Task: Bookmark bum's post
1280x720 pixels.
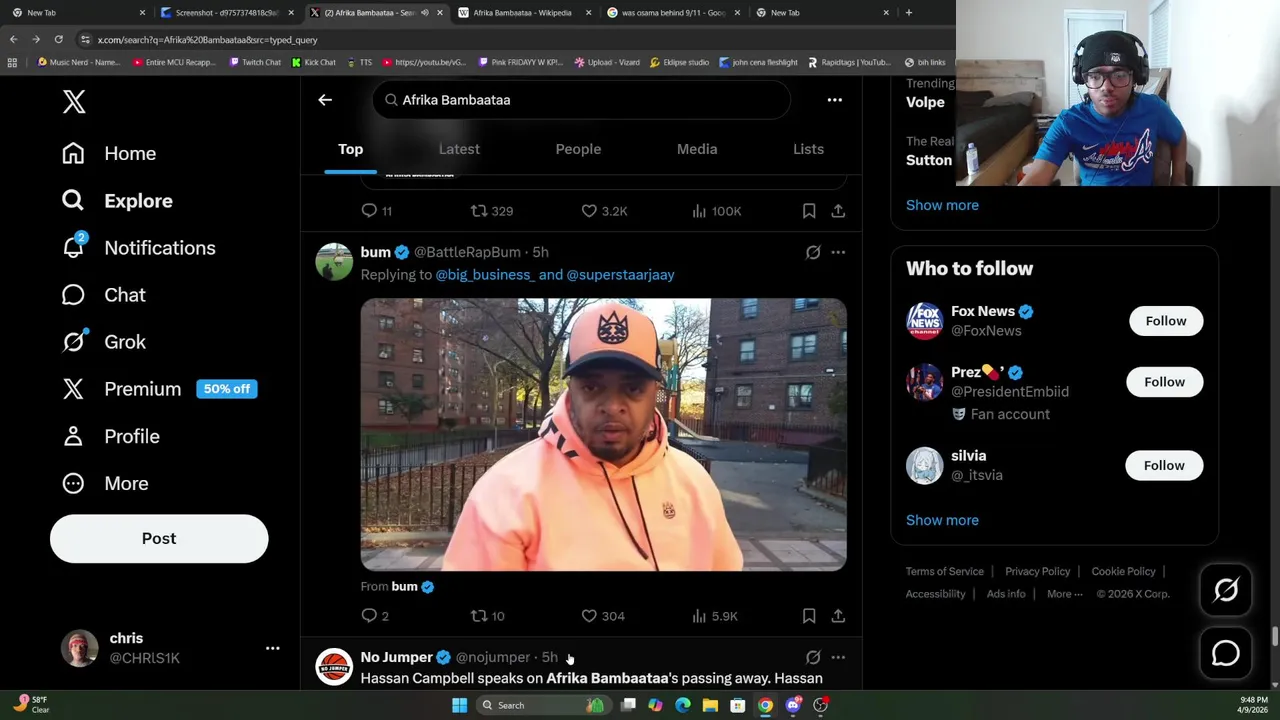Action: pyautogui.click(x=809, y=616)
